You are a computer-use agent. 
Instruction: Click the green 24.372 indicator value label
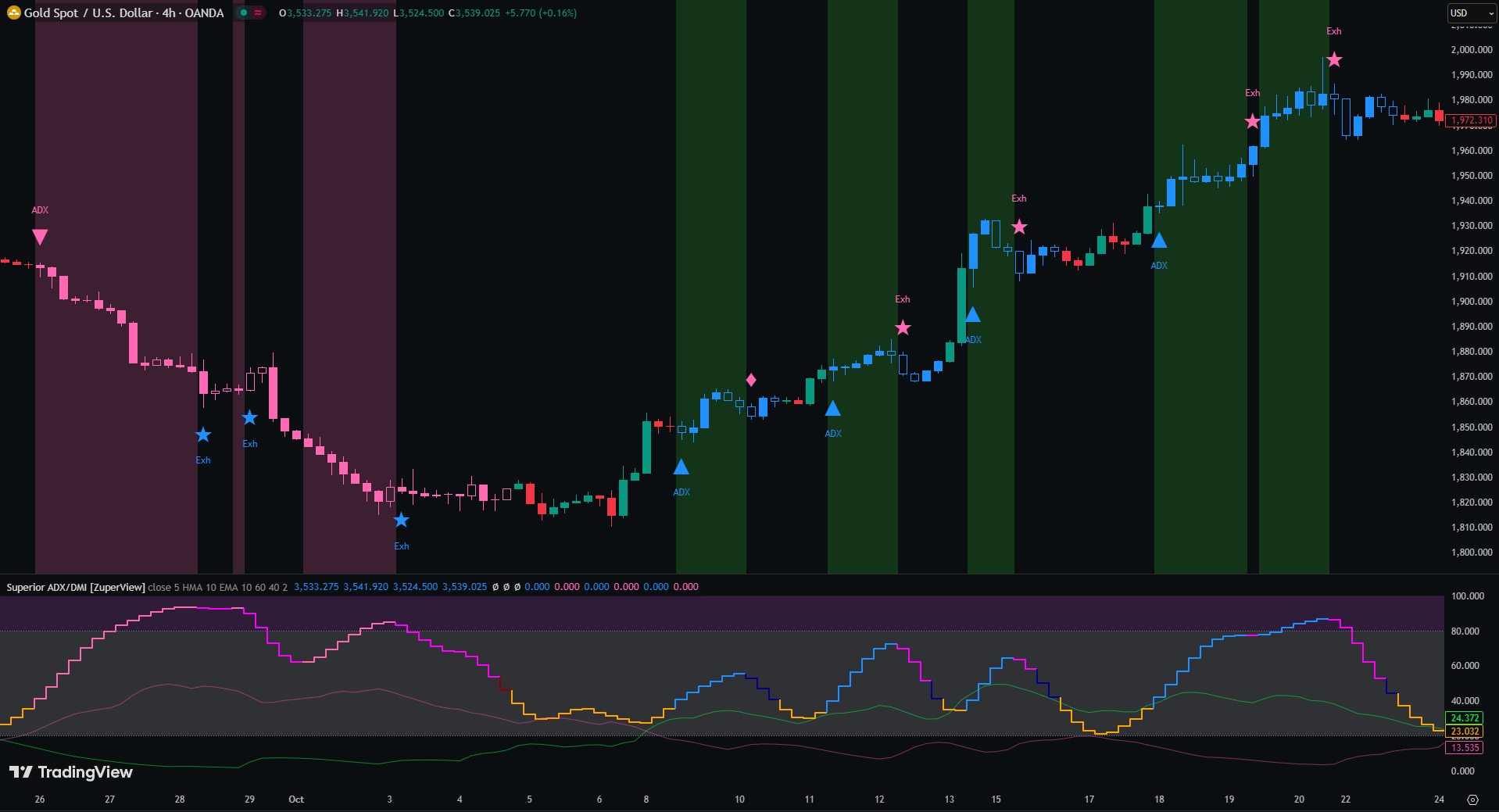pyautogui.click(x=1465, y=718)
